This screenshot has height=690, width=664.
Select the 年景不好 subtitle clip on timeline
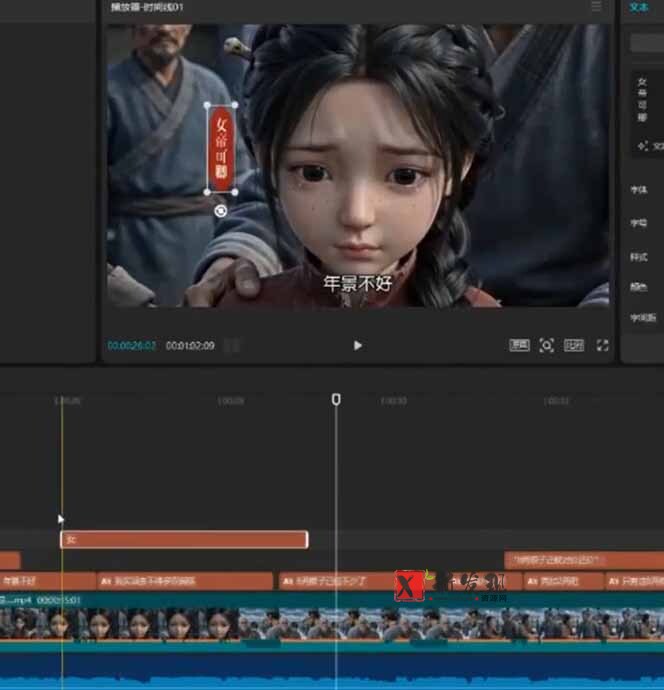(48, 581)
